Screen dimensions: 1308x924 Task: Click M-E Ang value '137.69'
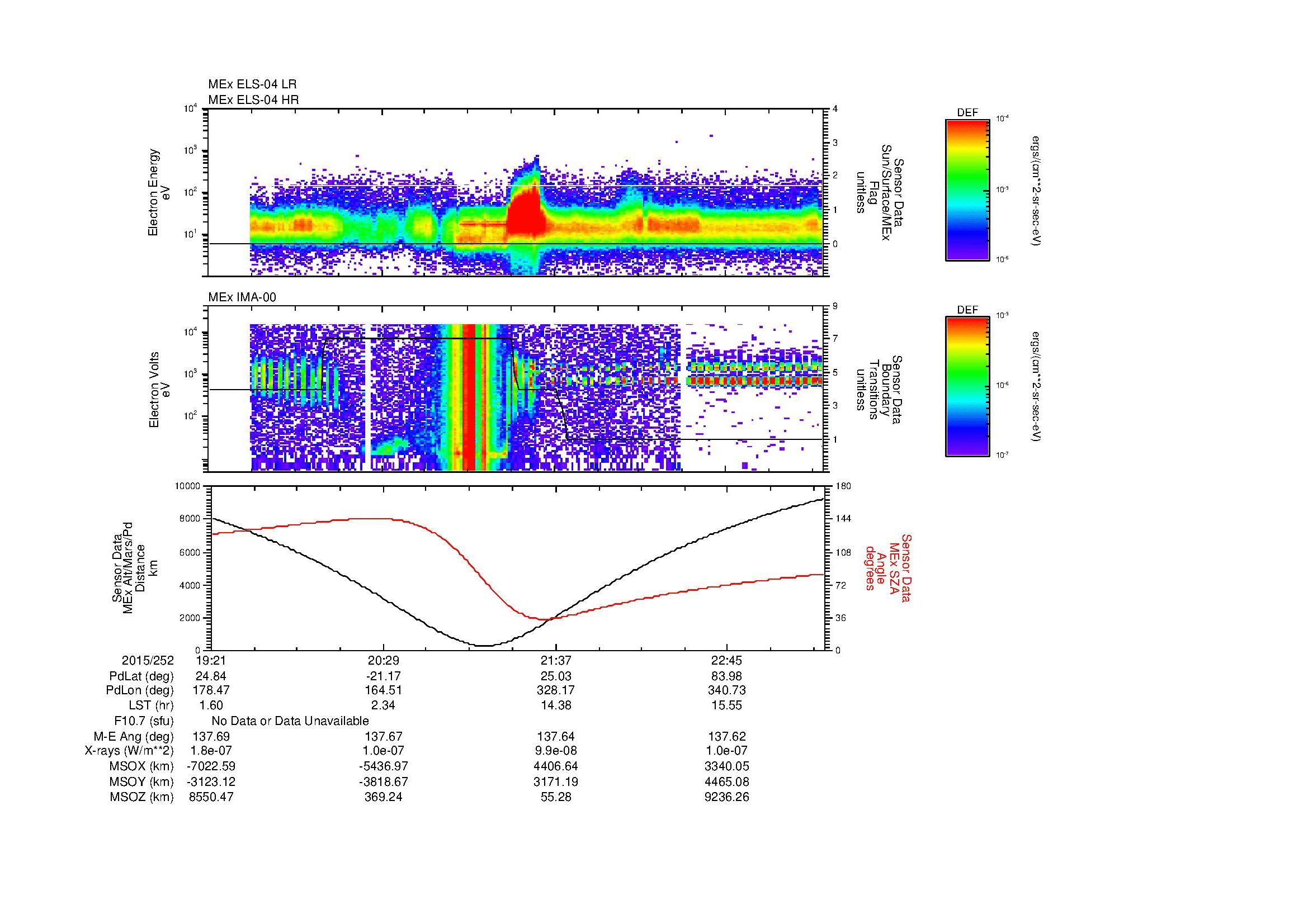pyautogui.click(x=211, y=736)
